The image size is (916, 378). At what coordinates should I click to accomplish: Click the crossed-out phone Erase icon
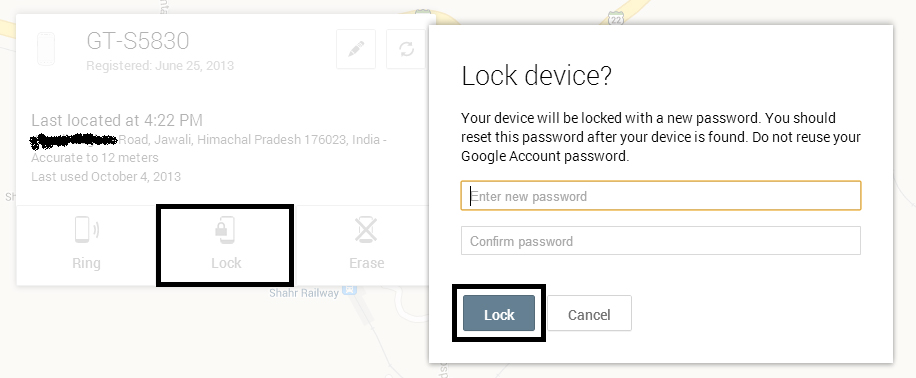point(366,230)
